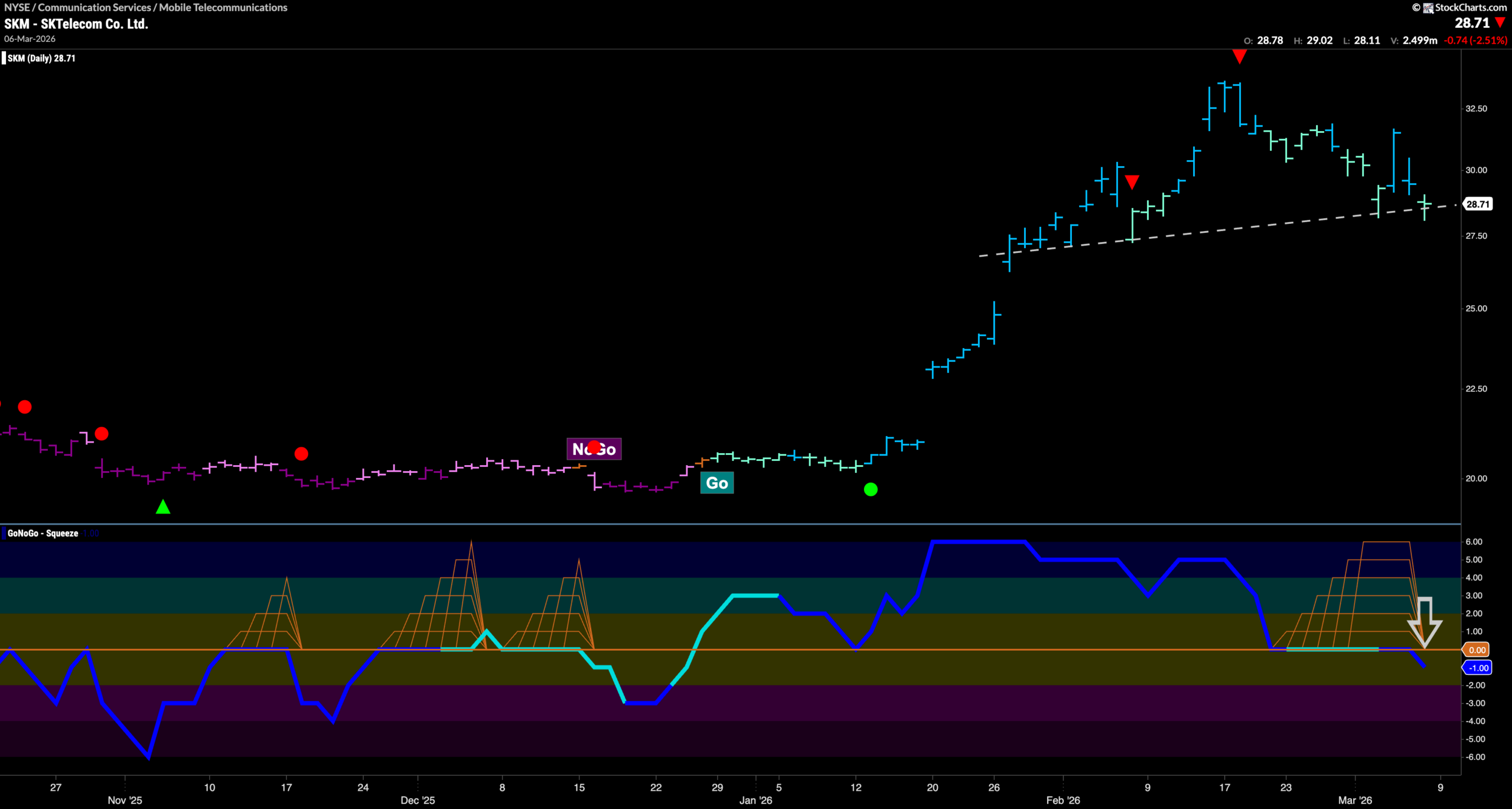Image resolution: width=1512 pixels, height=809 pixels.
Task: Select the green circle marker below the January 12 bars
Action: pos(871,489)
